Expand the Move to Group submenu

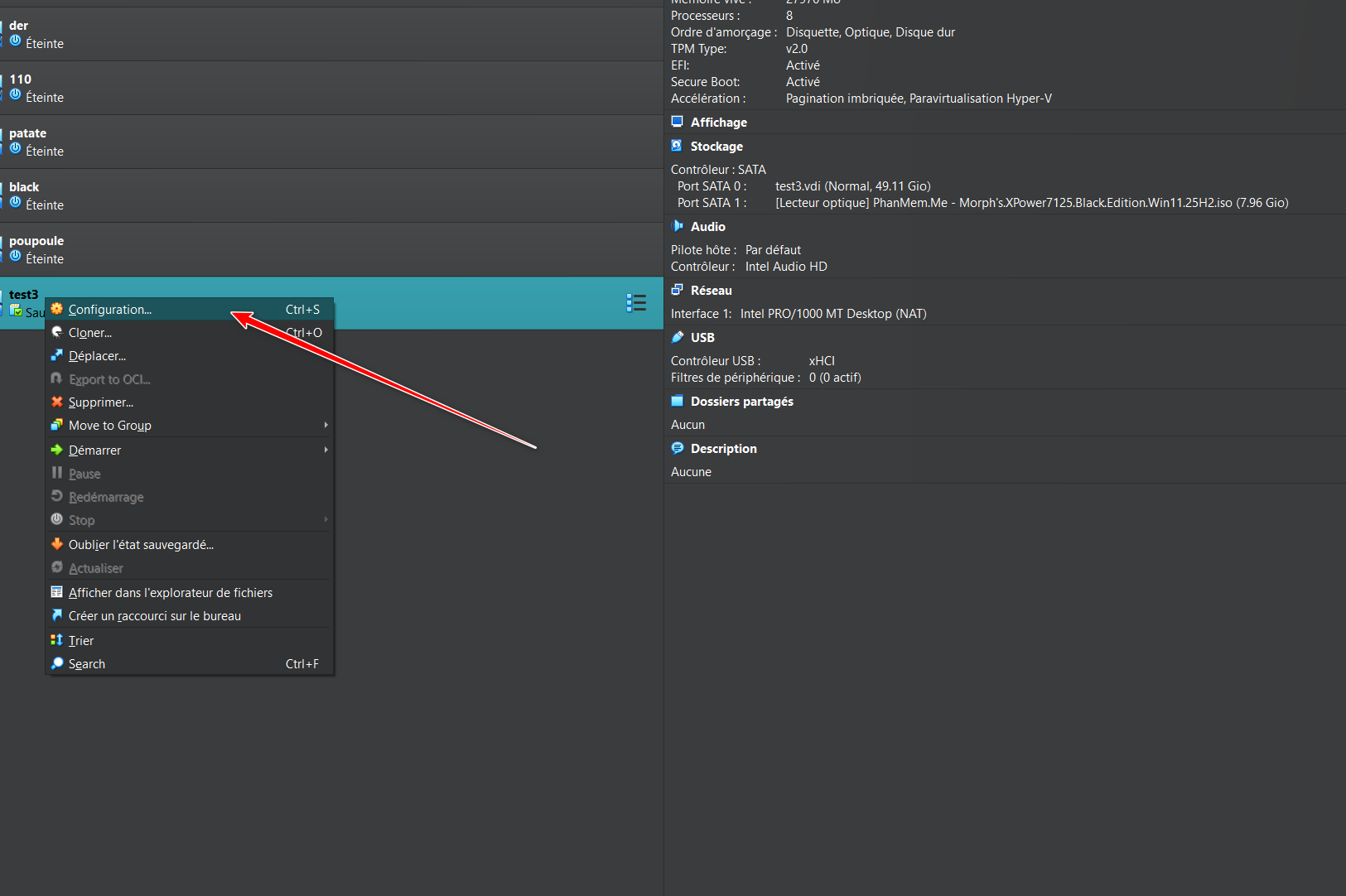coord(326,426)
